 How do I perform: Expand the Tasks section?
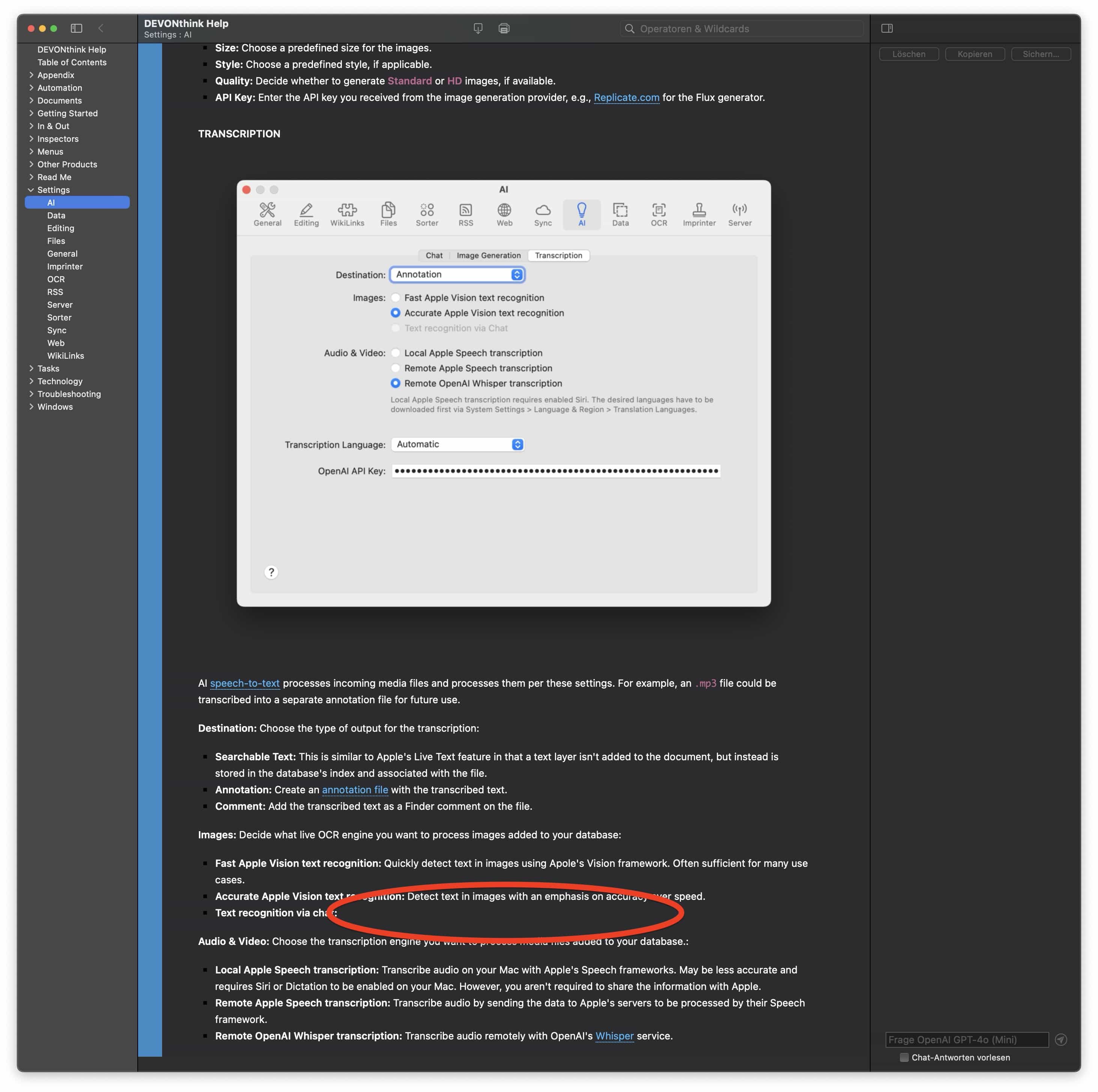pos(31,369)
